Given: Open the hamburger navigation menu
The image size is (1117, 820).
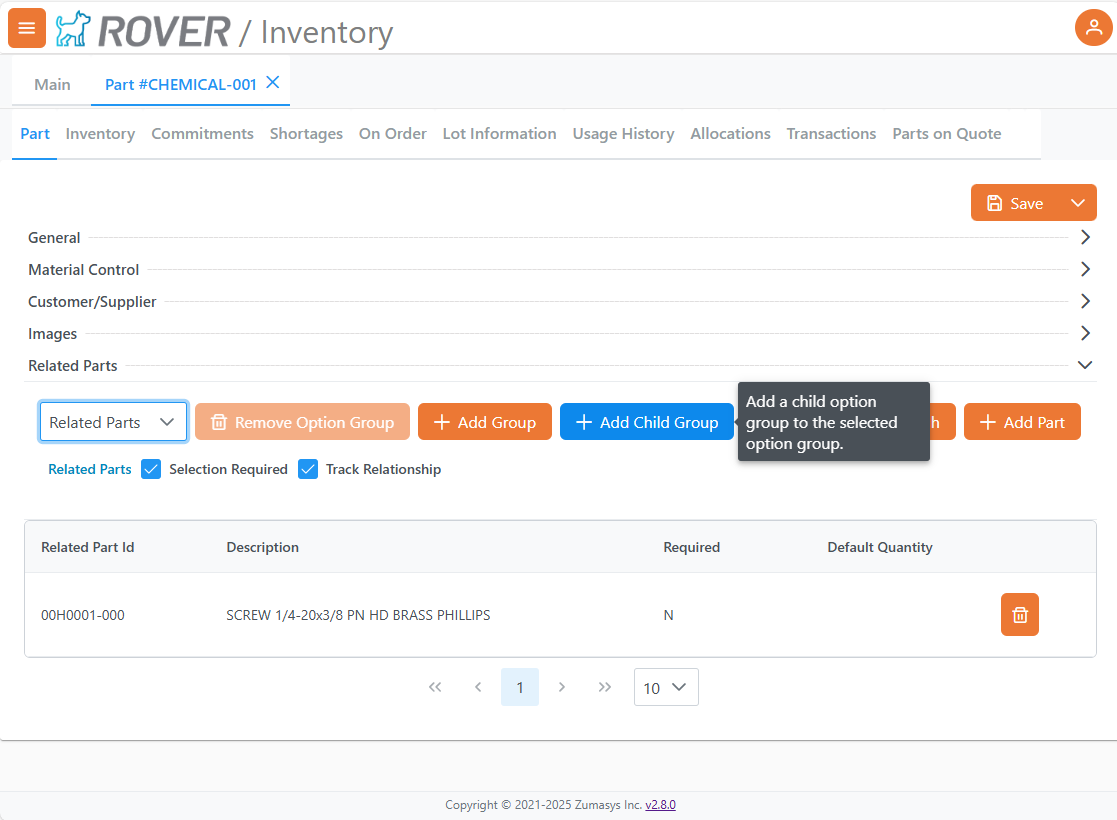Looking at the screenshot, I should coord(27,28).
